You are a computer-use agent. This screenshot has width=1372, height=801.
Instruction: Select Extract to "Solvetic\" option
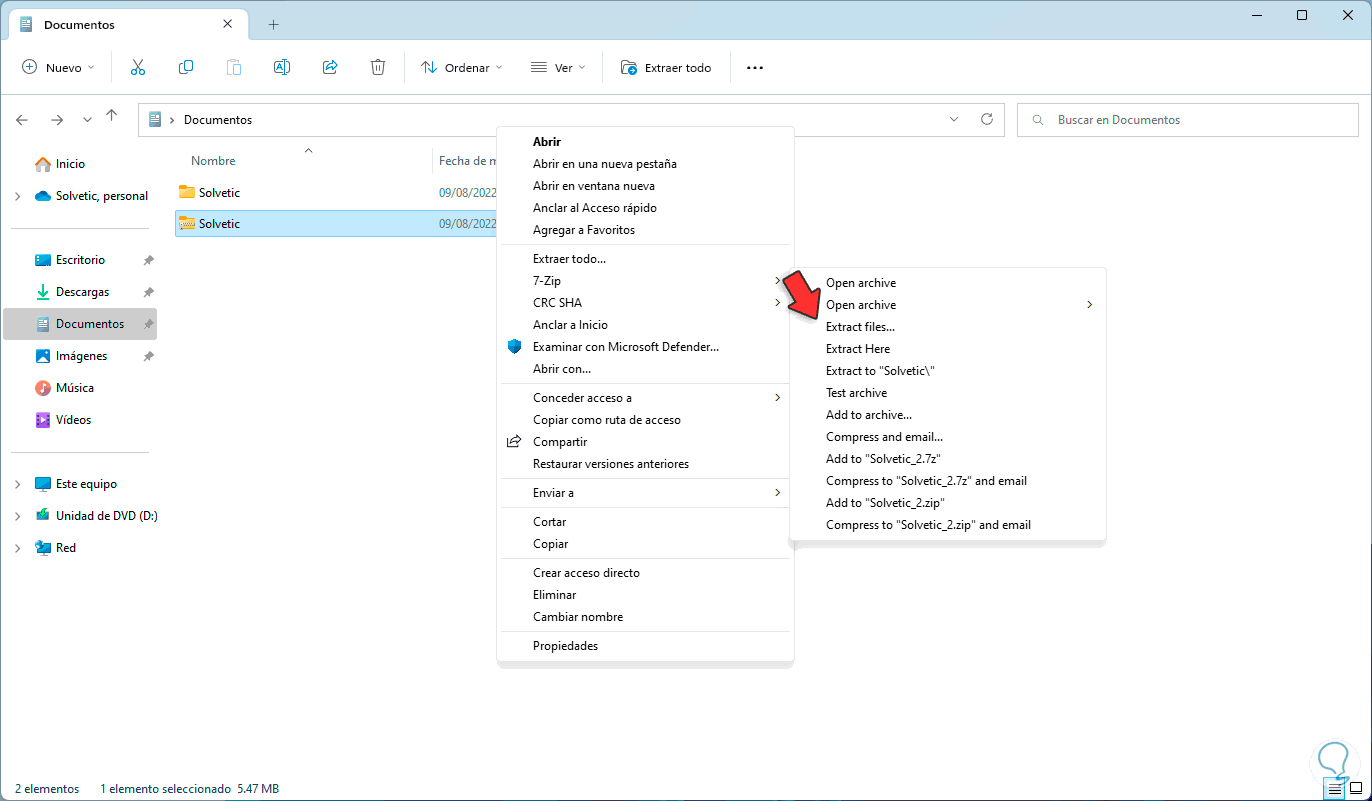tap(881, 371)
